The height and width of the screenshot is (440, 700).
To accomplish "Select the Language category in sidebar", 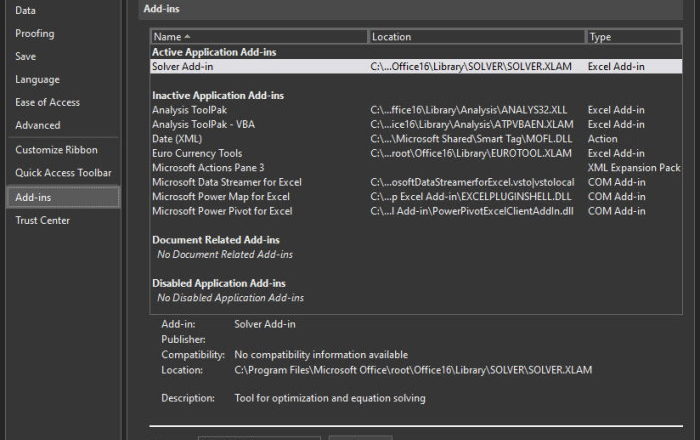I will pos(37,79).
